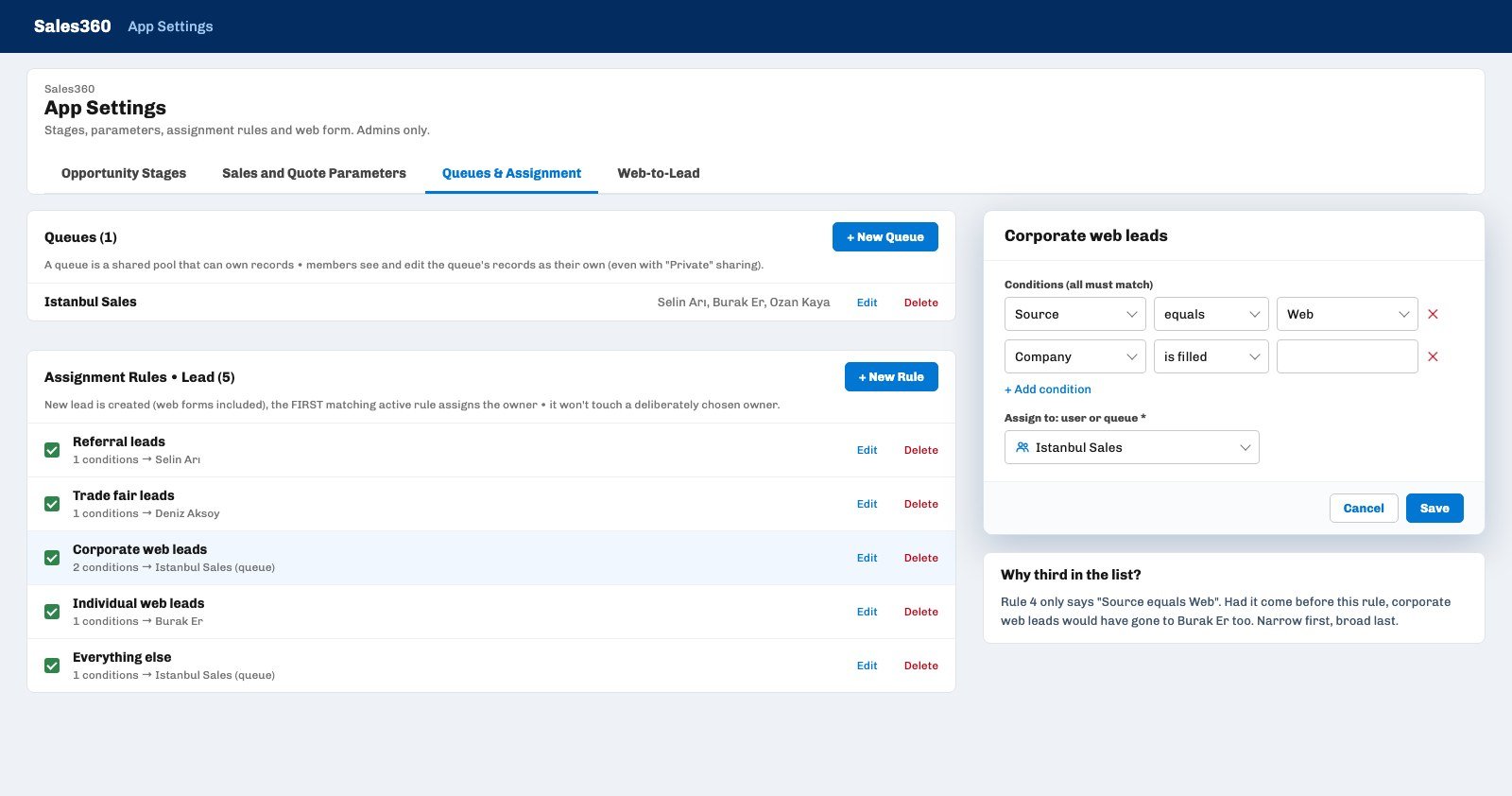
Task: Open the is filled operator dropdown
Action: 1211,356
